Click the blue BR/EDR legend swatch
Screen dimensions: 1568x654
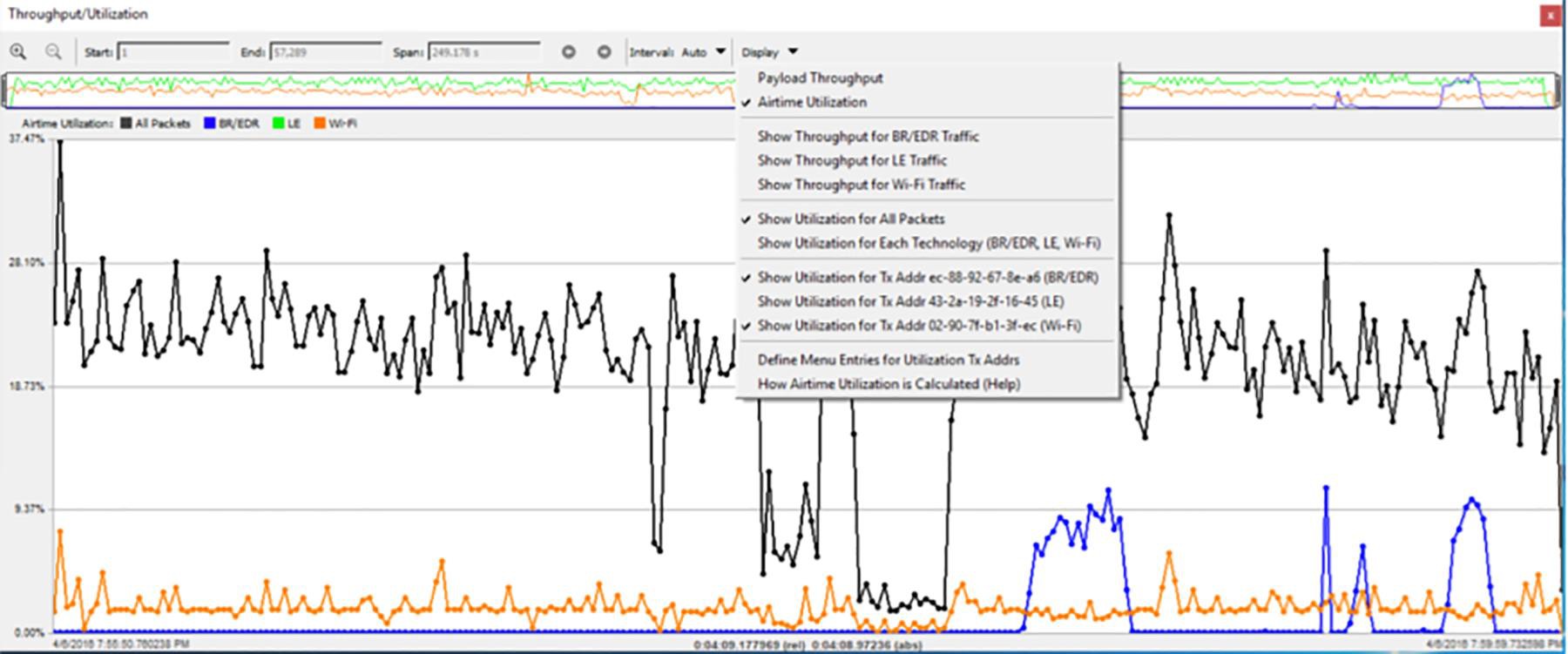click(x=209, y=124)
